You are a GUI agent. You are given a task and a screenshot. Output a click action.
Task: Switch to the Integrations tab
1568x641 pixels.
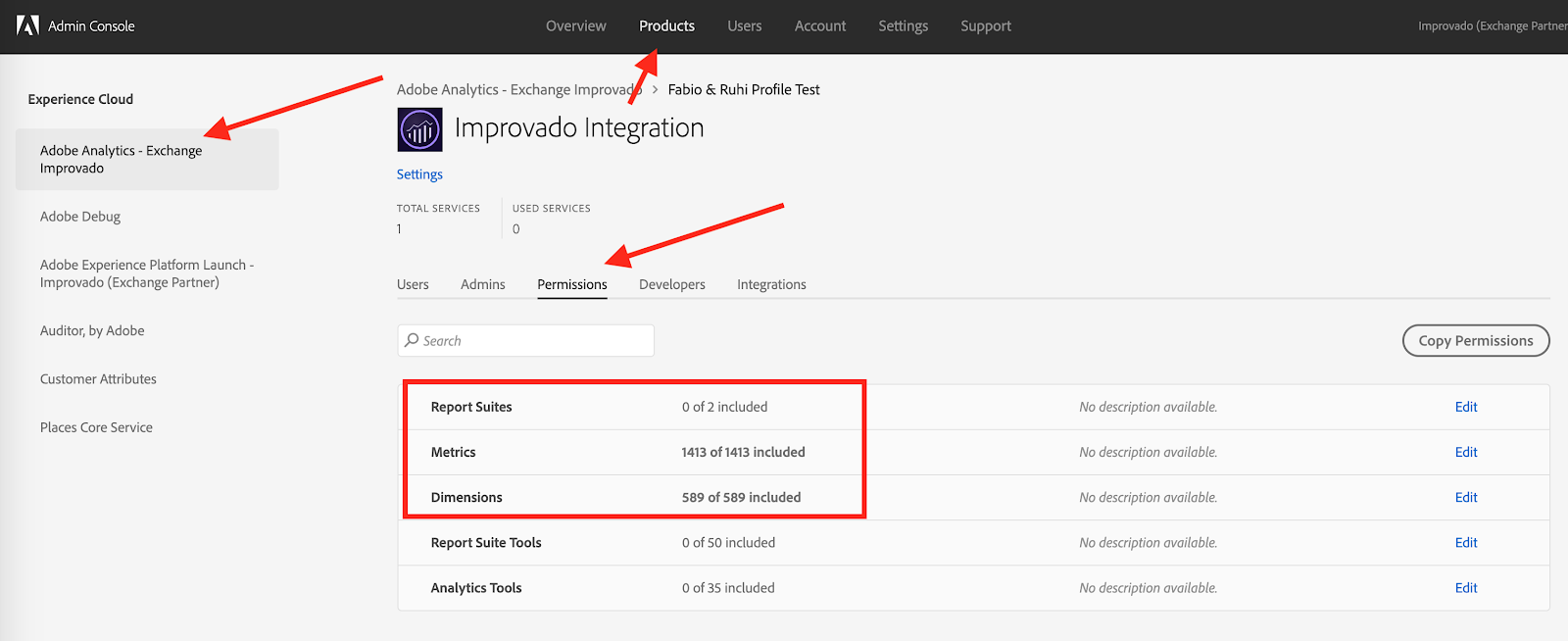click(771, 284)
